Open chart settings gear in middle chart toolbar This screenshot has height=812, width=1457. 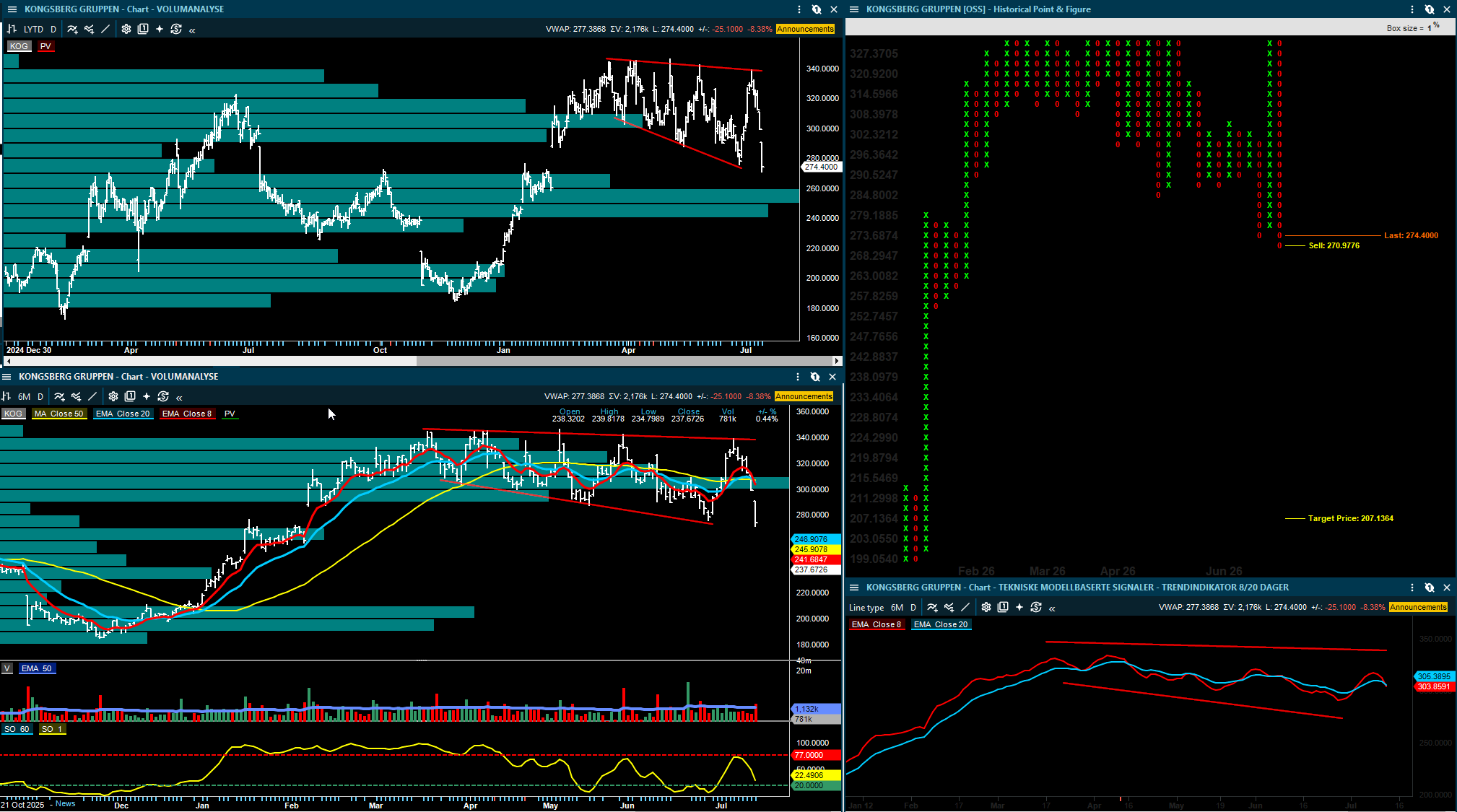coord(113,396)
